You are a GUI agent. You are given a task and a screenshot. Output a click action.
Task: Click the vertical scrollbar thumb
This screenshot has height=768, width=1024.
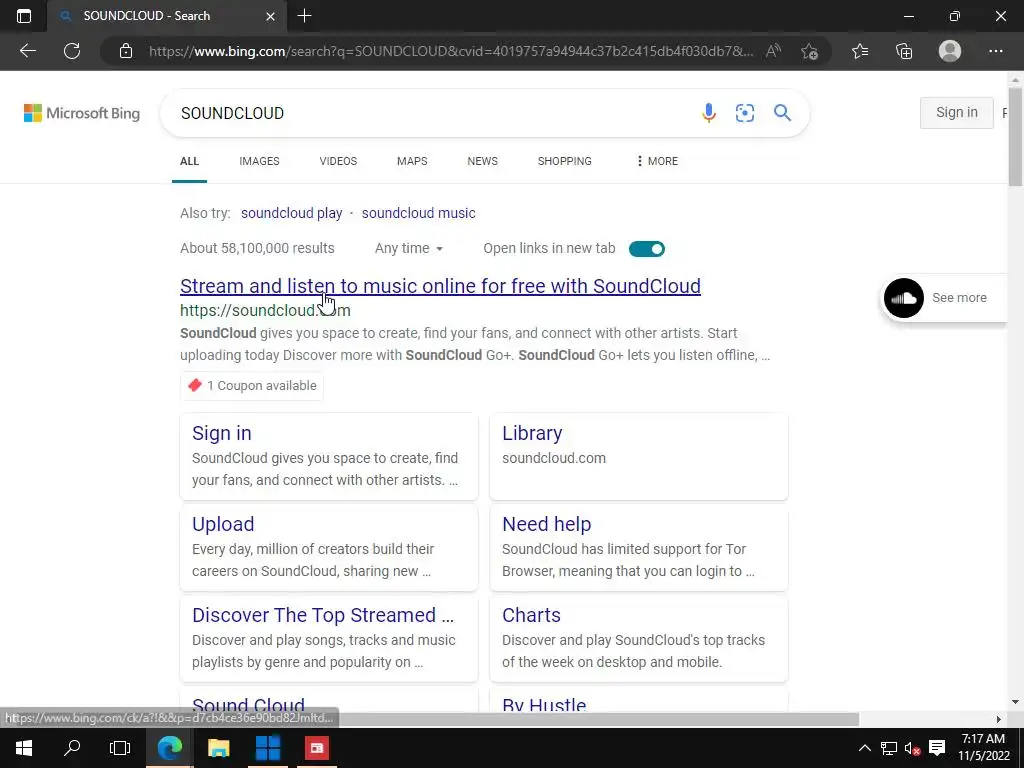[1015, 136]
